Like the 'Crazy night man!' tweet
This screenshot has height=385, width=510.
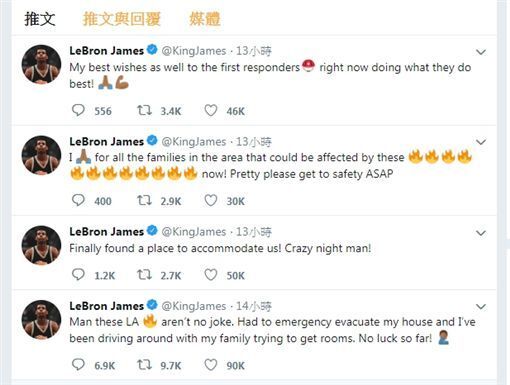(x=211, y=275)
